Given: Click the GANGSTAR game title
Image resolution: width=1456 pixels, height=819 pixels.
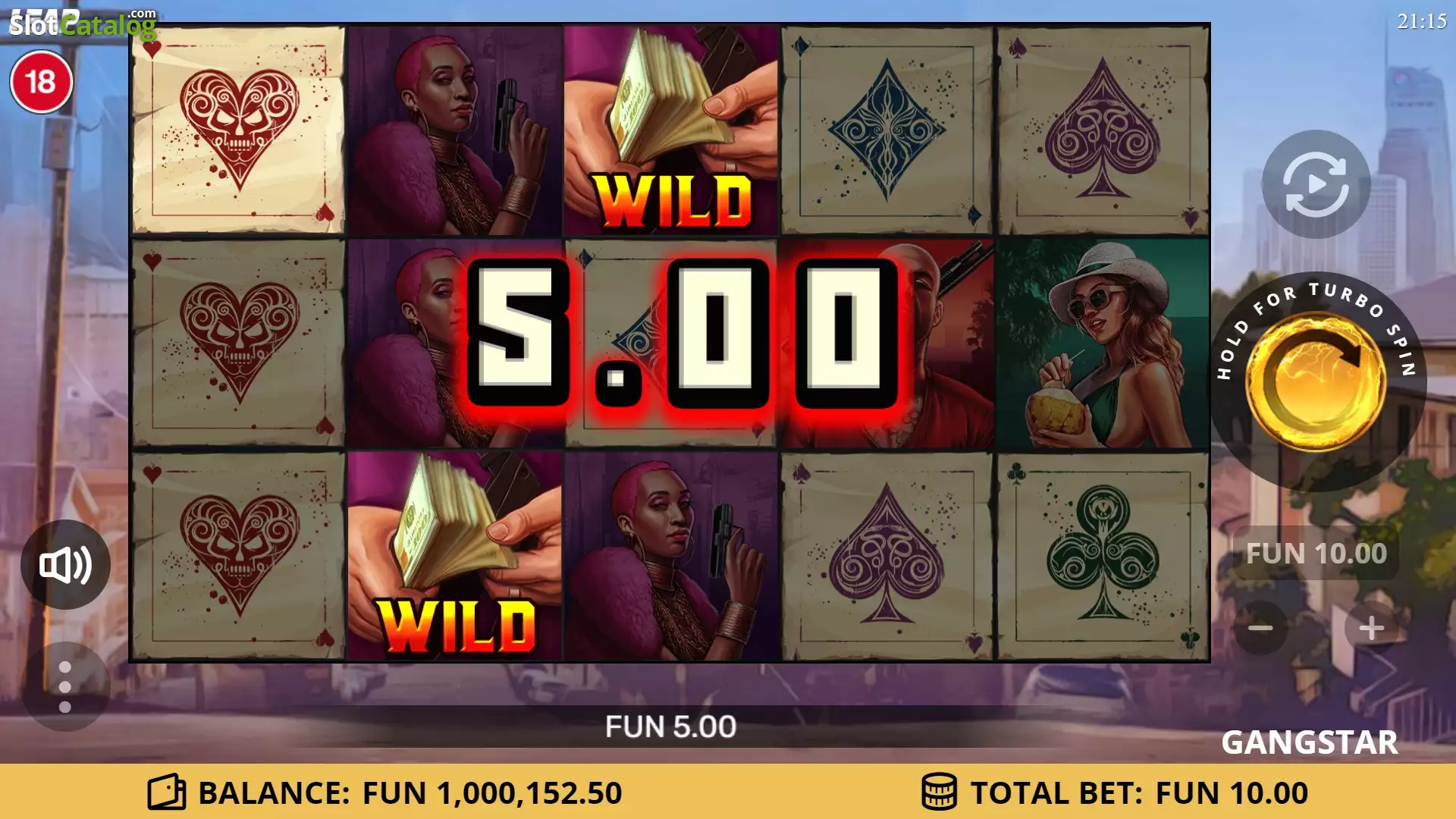Looking at the screenshot, I should [1310, 742].
